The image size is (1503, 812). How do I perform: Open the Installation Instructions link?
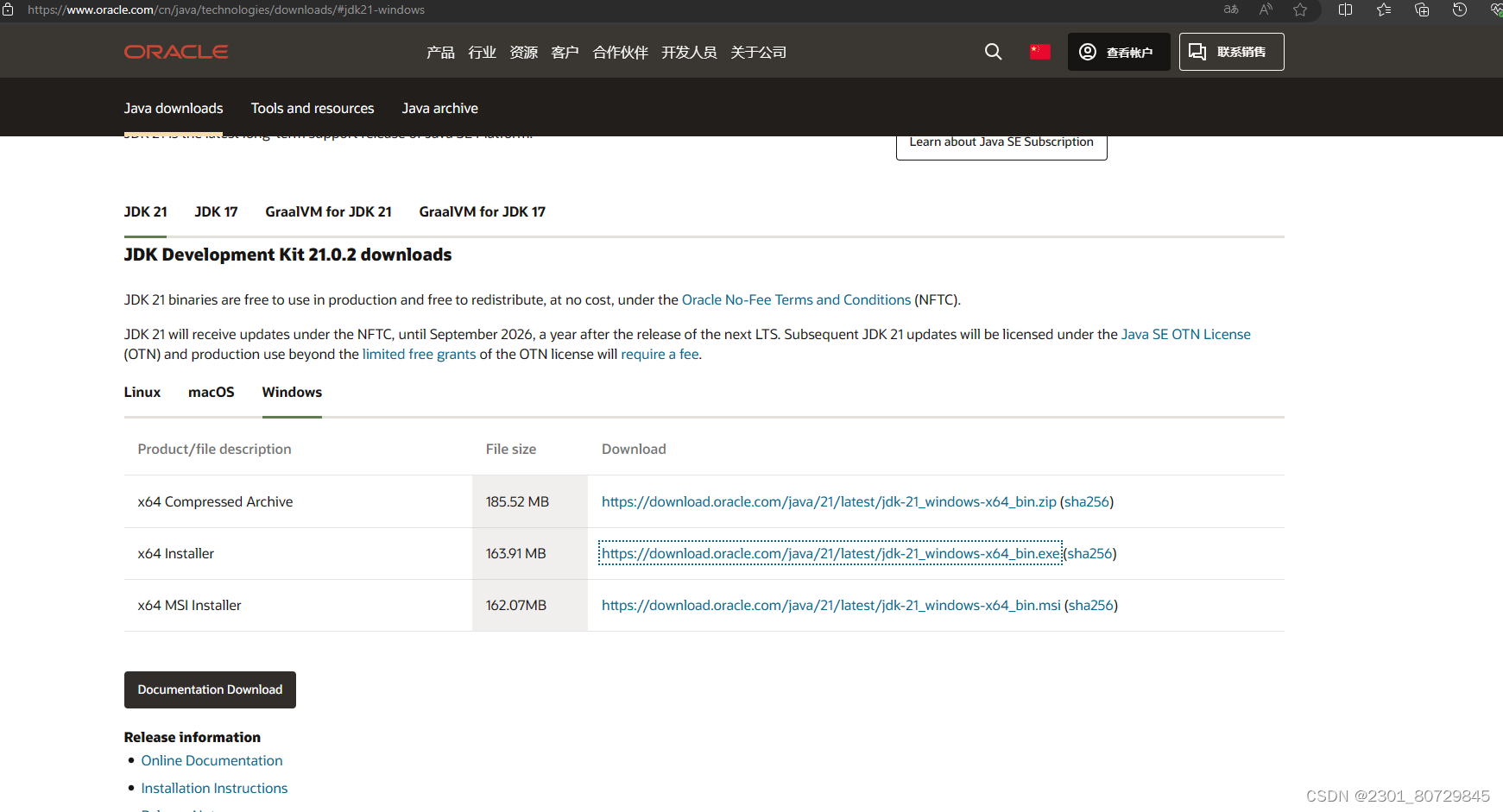214,788
